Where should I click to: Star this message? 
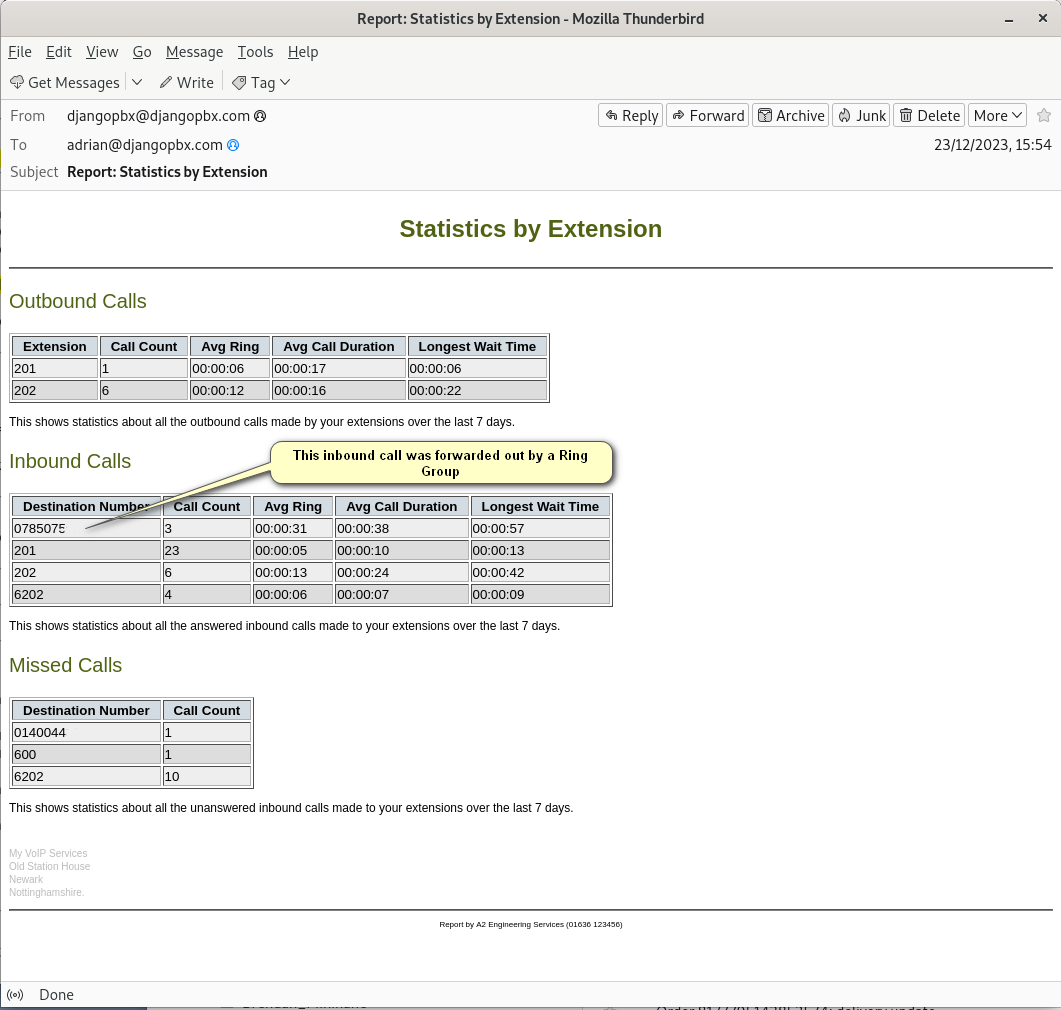1044,116
